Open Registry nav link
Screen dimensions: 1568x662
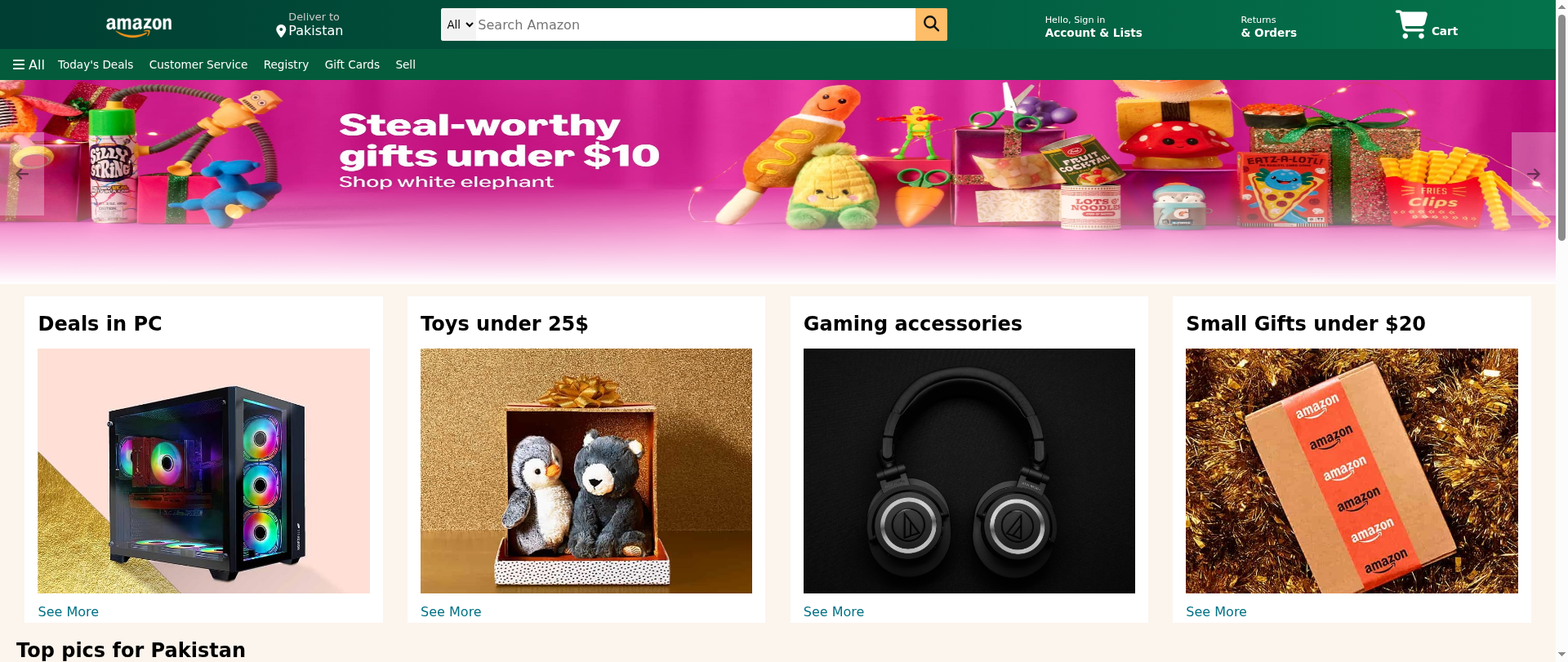click(286, 64)
